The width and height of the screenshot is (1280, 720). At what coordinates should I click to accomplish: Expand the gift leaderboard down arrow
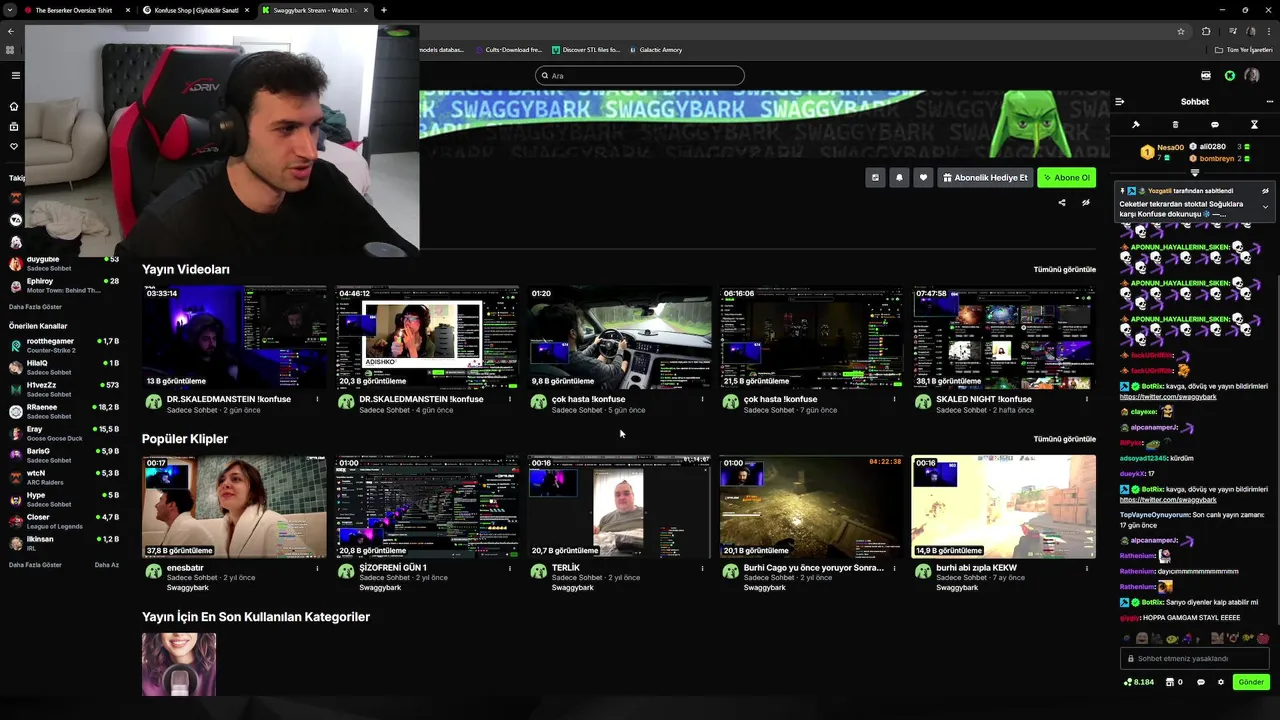click(x=1194, y=173)
